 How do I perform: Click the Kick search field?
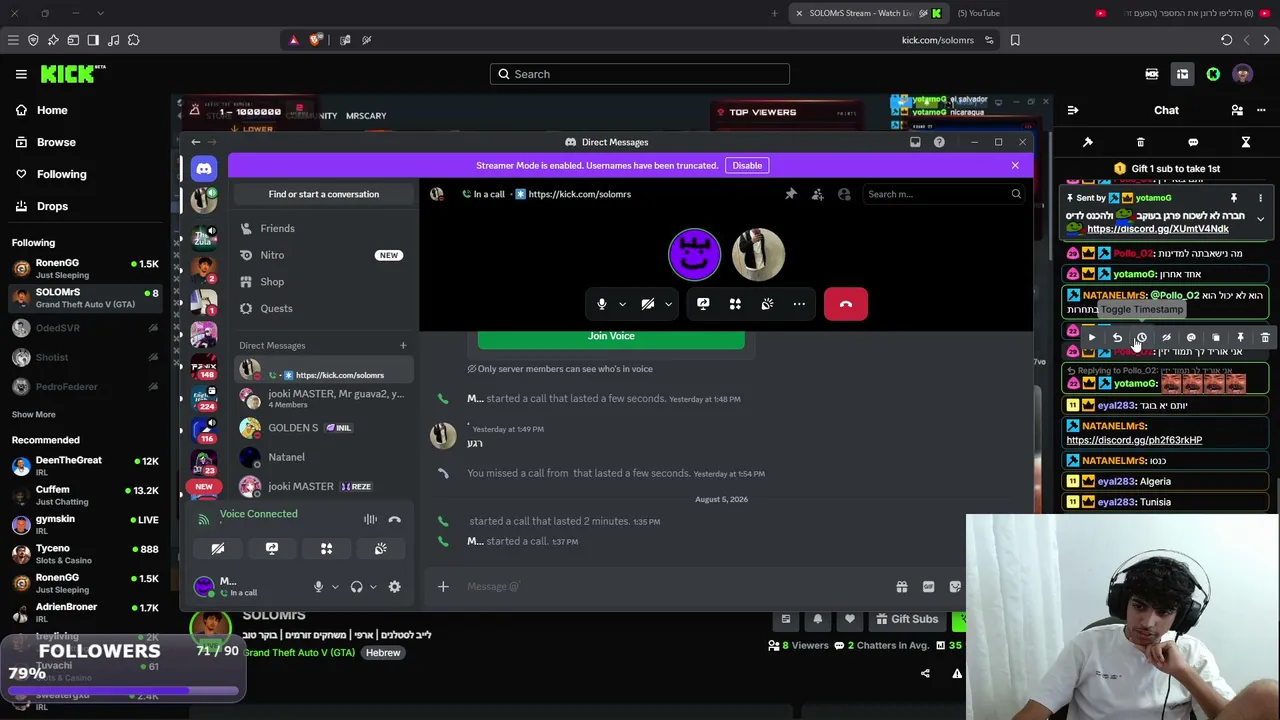coord(640,74)
